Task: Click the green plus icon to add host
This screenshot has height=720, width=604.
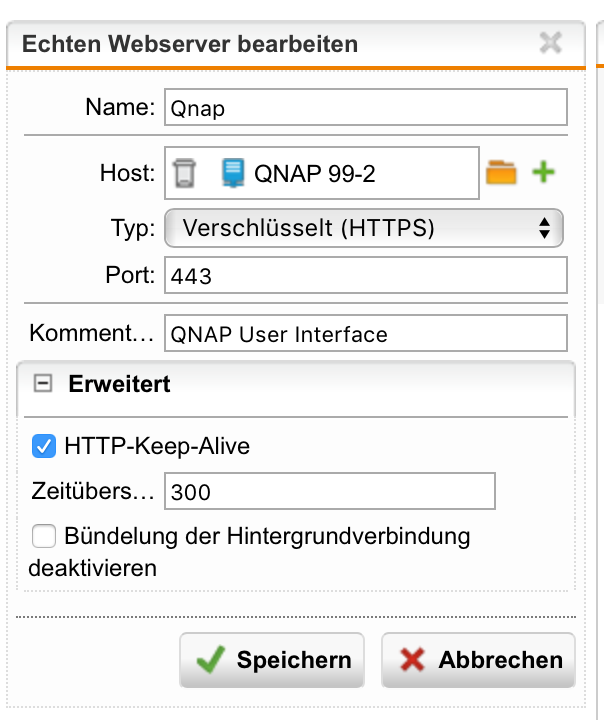Action: coord(543,173)
